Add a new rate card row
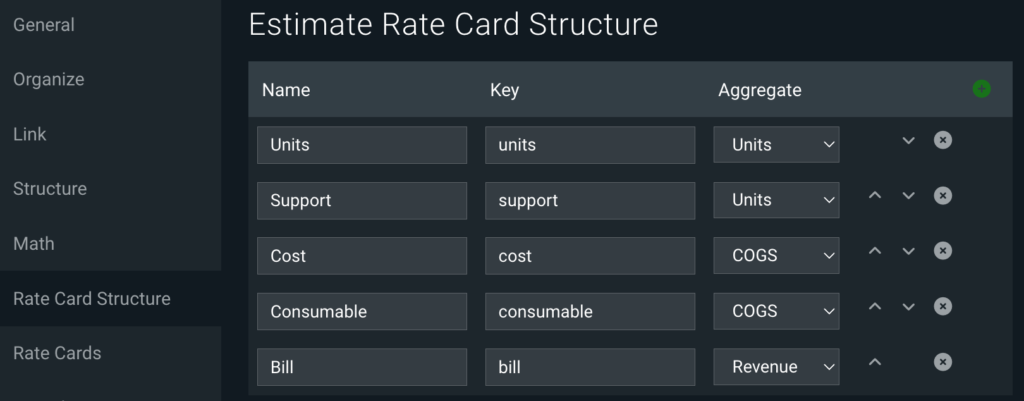Image resolution: width=1024 pixels, height=401 pixels. (x=981, y=89)
